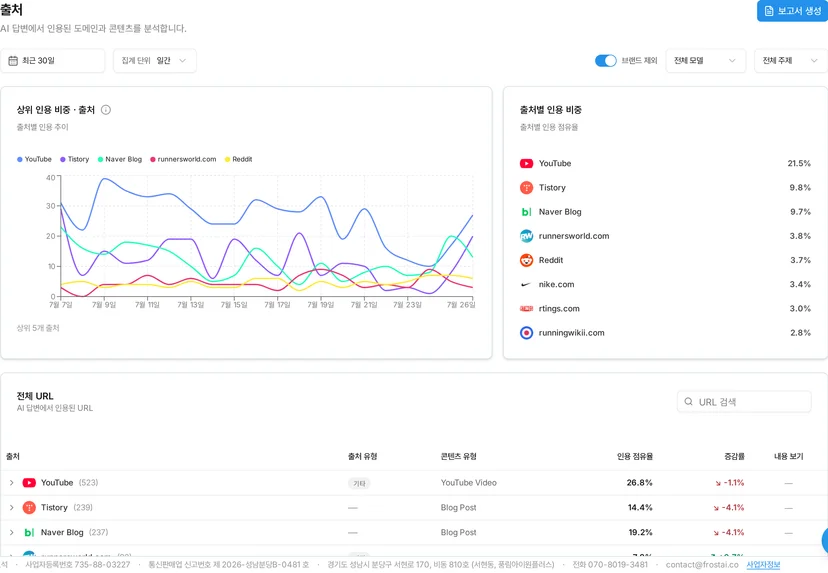Sort by 콘텐츠 유형 column header

[x=458, y=456]
